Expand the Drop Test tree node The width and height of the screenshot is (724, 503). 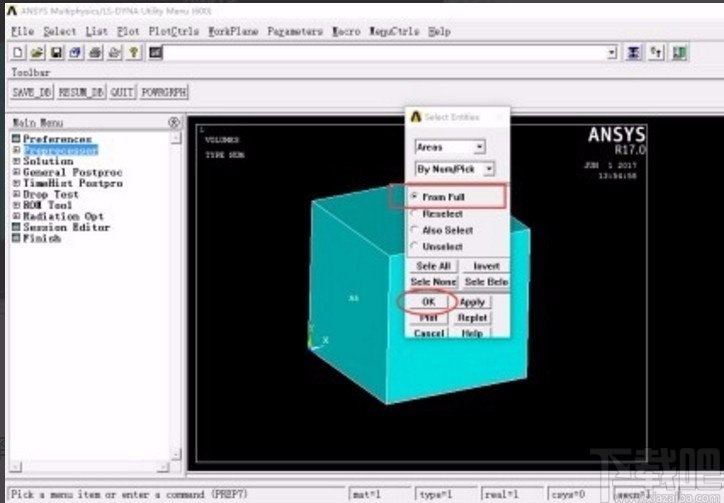pyautogui.click(x=16, y=194)
